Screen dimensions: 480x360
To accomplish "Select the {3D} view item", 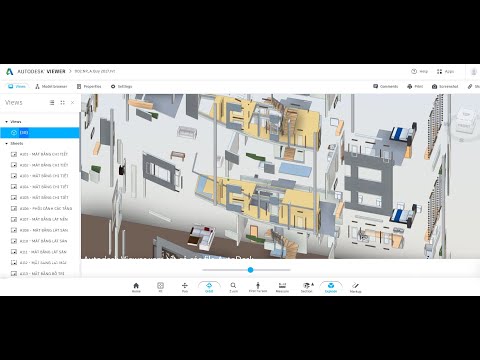I will 40,133.
